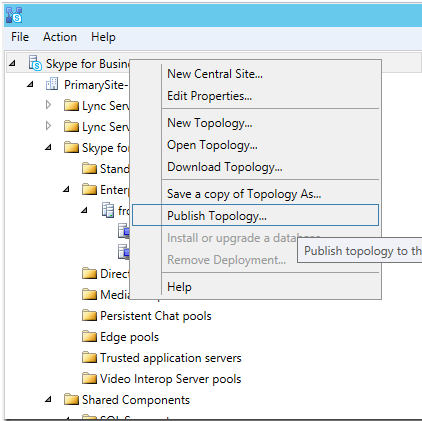Click the second computer icon under the pool

coord(124,252)
